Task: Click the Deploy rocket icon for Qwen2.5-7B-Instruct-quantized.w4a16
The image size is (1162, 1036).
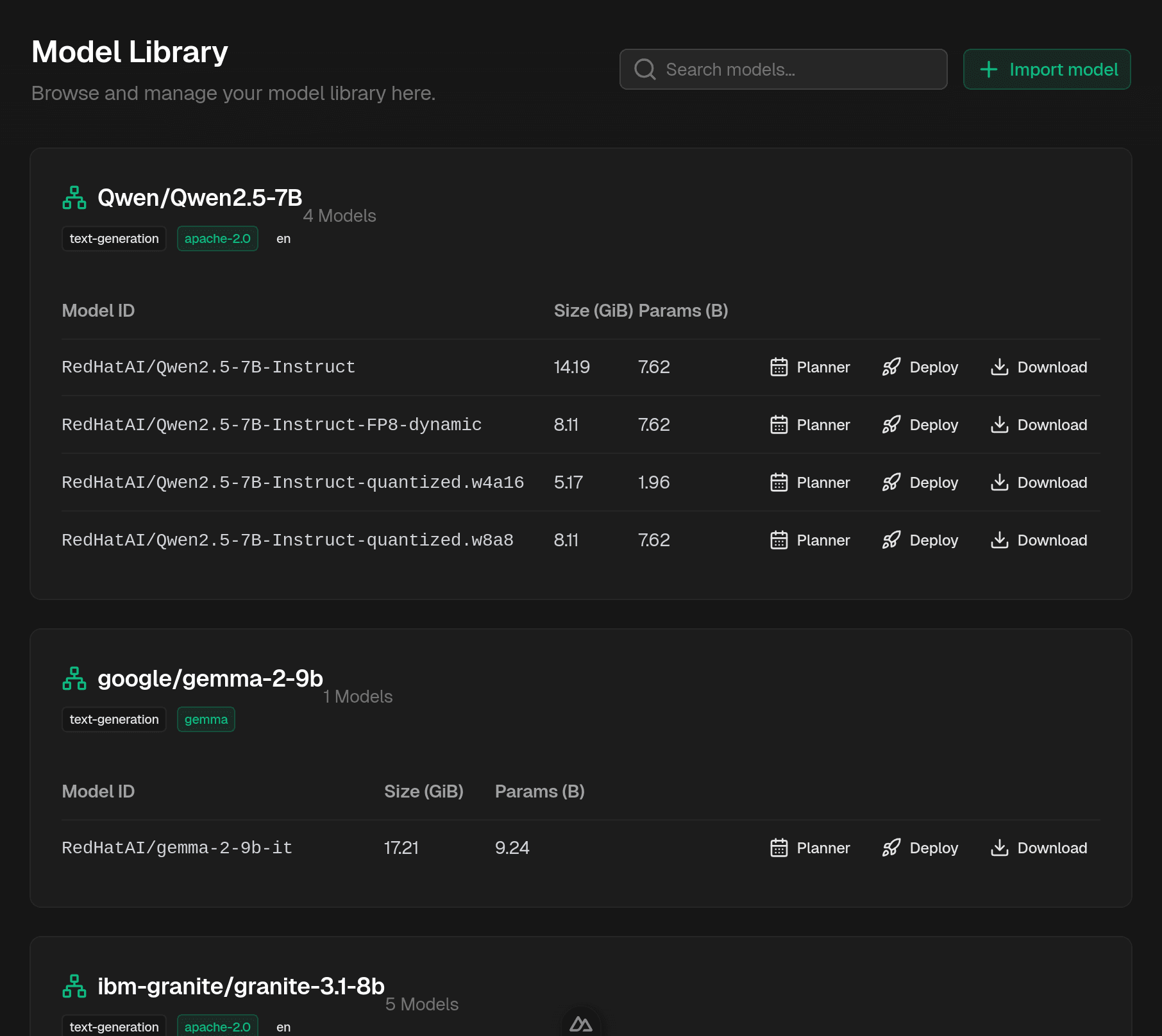Action: pos(891,482)
